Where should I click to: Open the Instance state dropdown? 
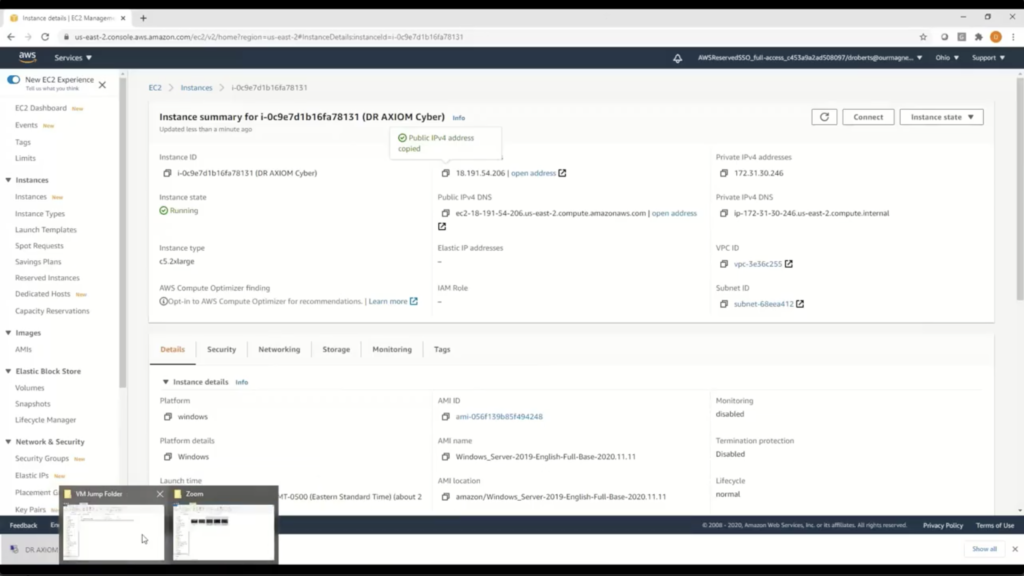942,117
